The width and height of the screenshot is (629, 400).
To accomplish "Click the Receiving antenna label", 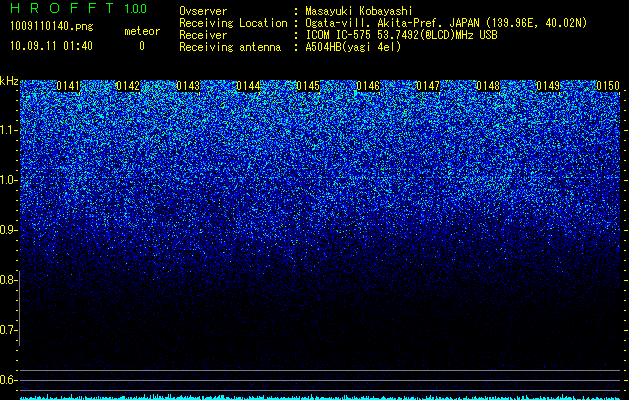I will pyautogui.click(x=230, y=47).
